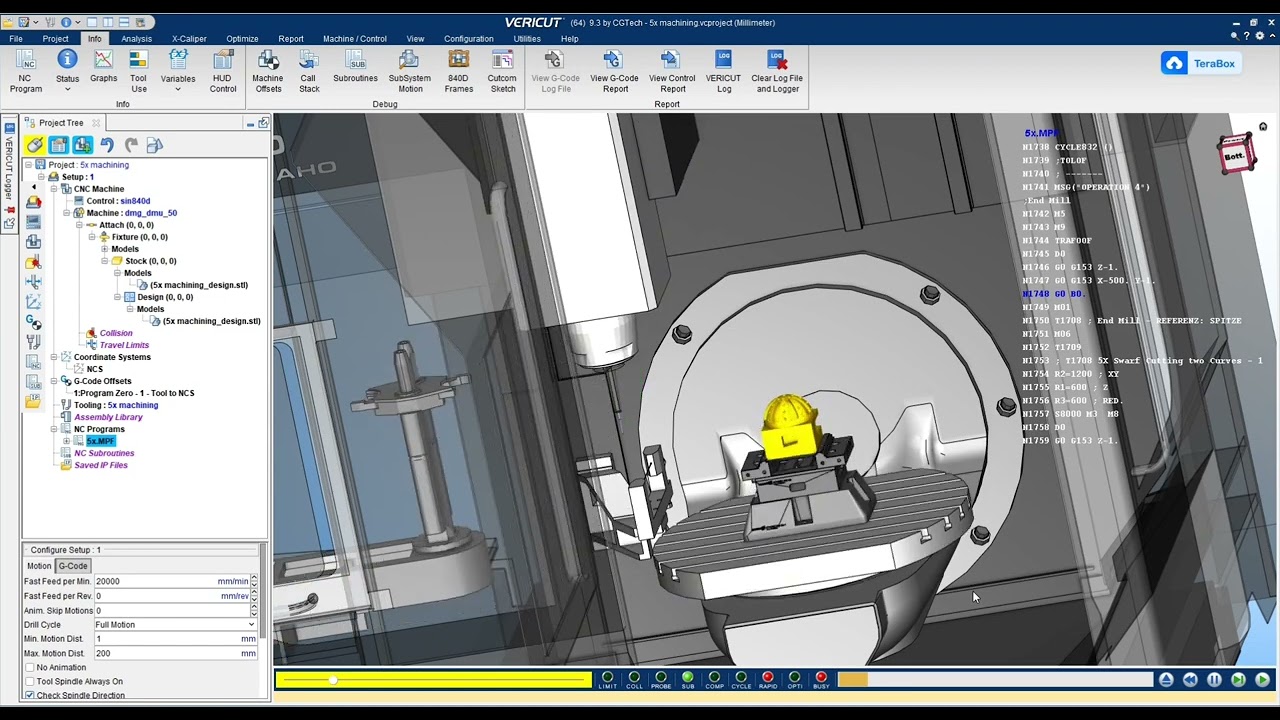Open 840D Frames window
Viewport: 1280px width, 720px height.
[459, 72]
